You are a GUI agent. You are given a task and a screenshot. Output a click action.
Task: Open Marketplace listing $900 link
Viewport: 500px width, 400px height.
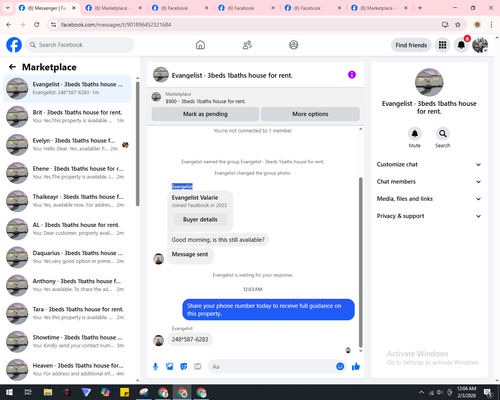[x=205, y=101]
